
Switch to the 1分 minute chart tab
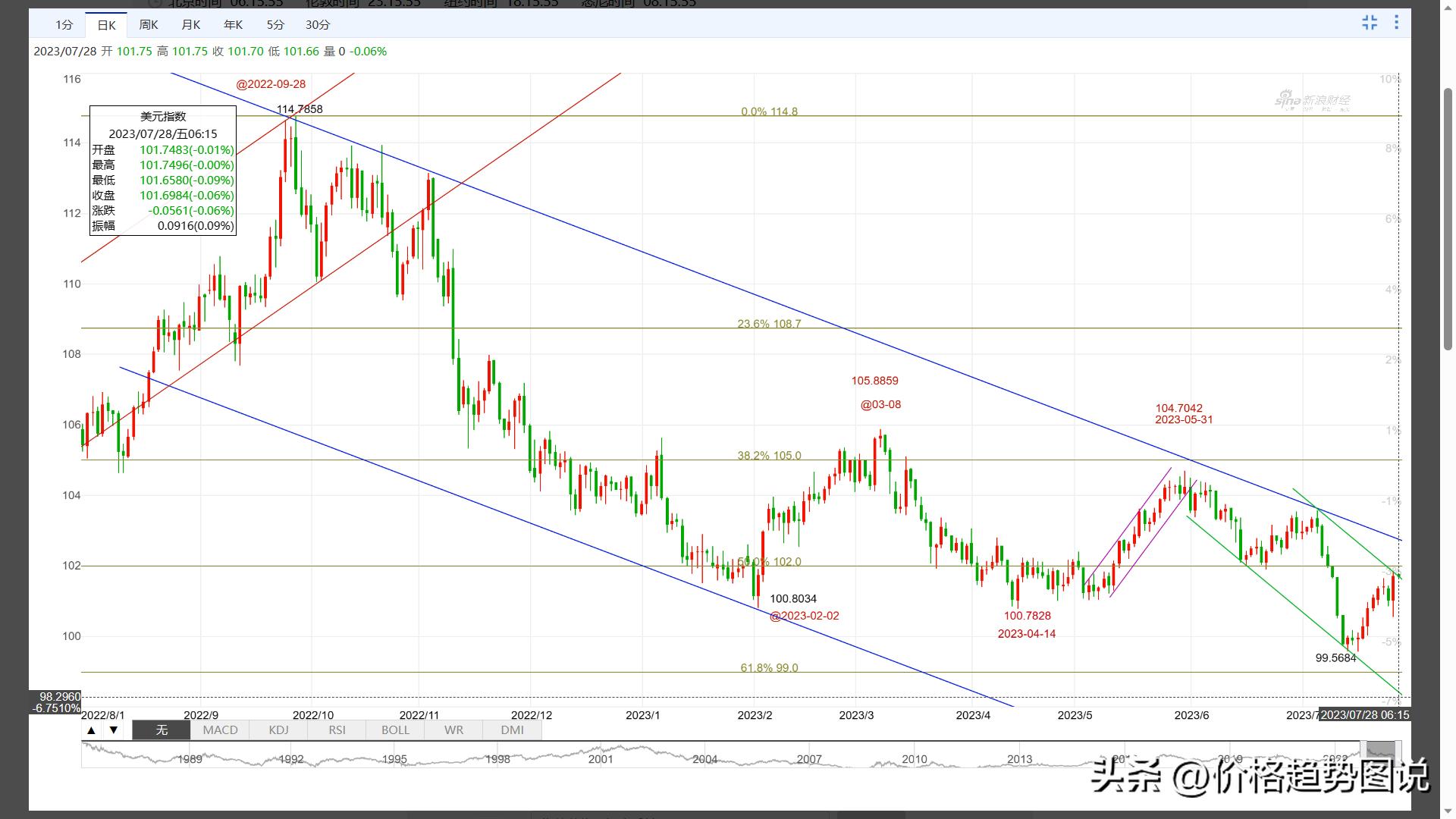tap(64, 25)
